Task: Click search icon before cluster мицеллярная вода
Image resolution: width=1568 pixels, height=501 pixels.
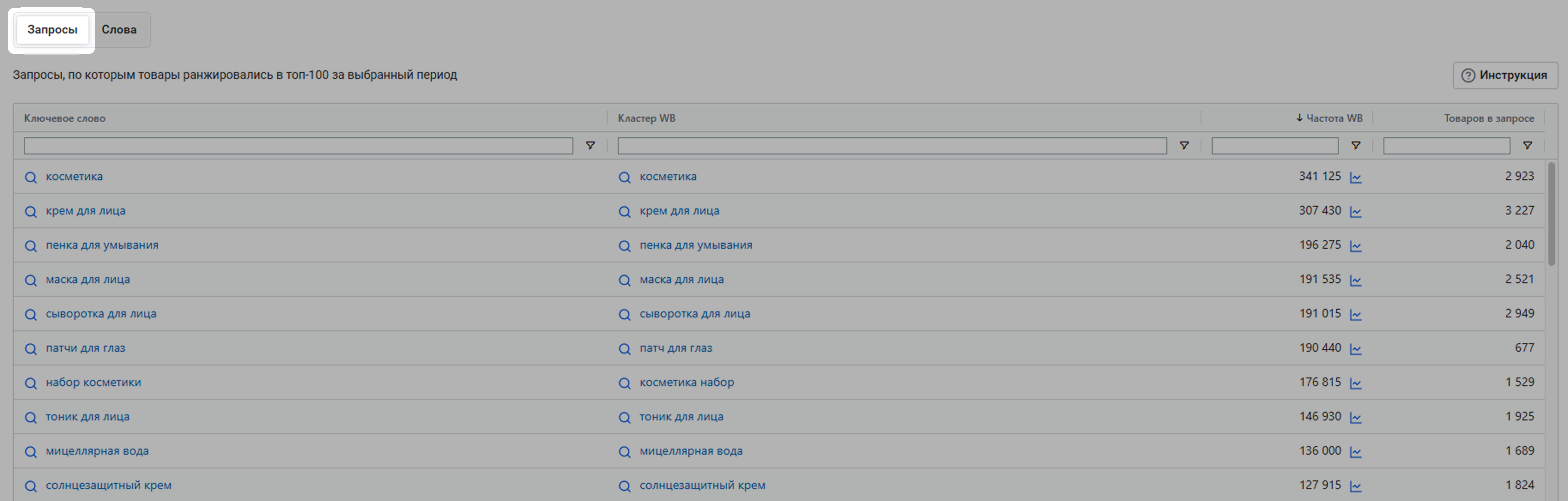Action: tap(624, 452)
